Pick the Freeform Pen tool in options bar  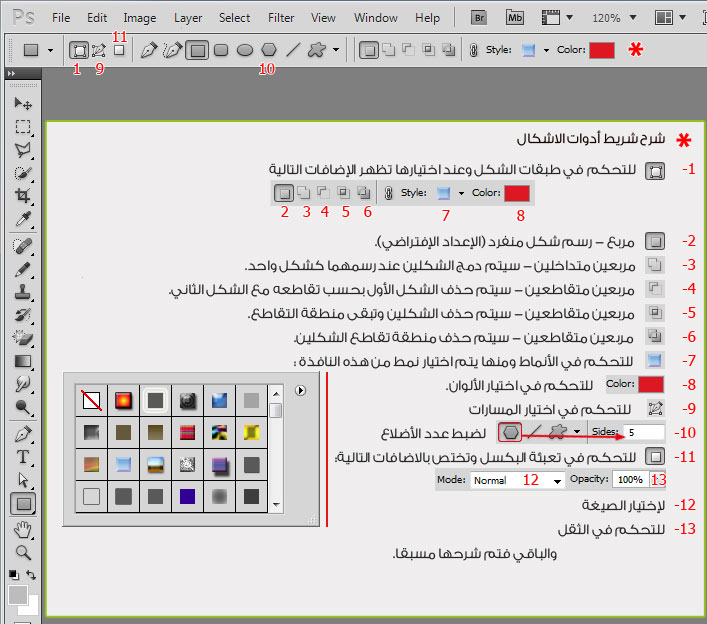[172, 50]
